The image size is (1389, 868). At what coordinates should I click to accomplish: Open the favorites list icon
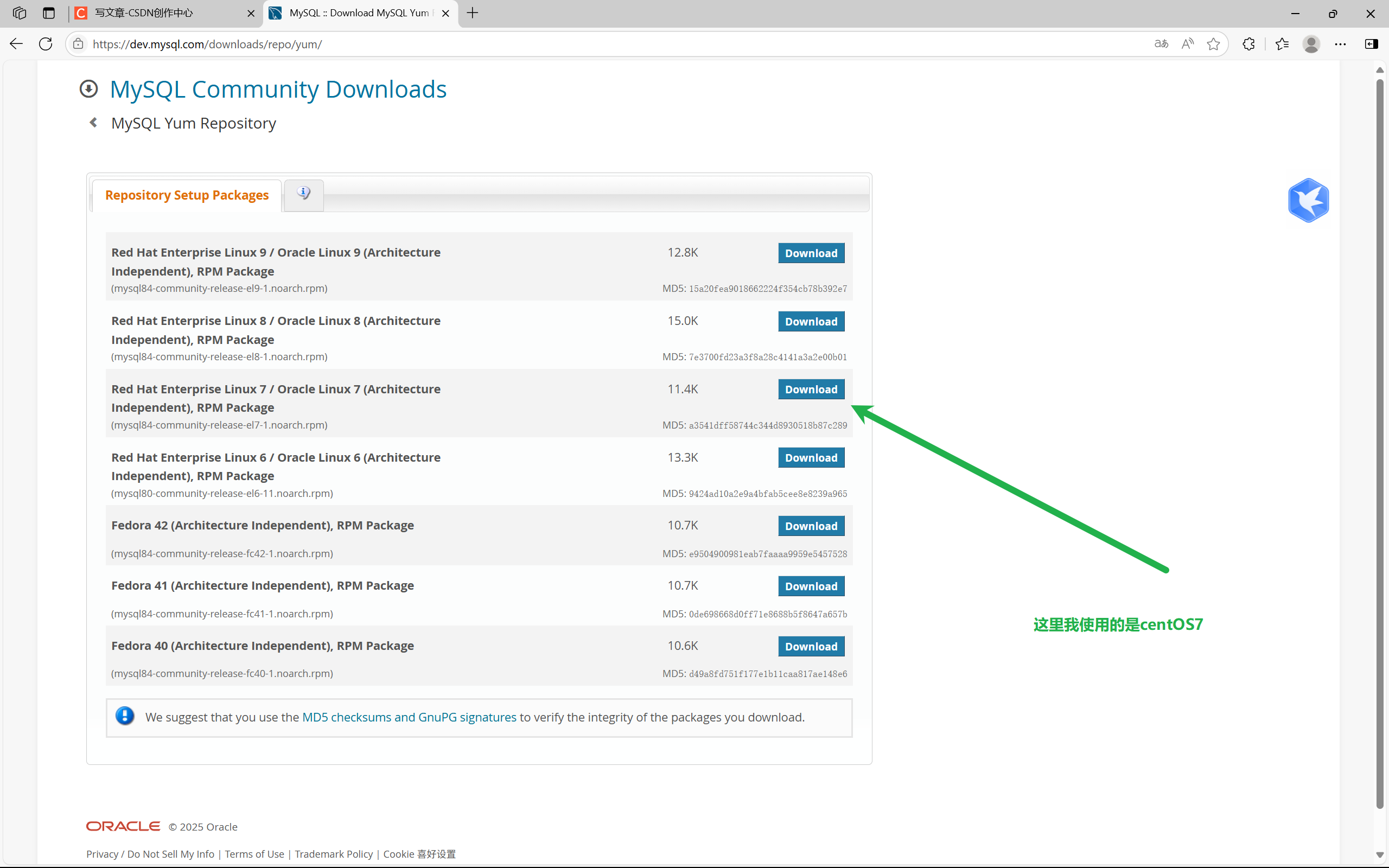(x=1282, y=43)
